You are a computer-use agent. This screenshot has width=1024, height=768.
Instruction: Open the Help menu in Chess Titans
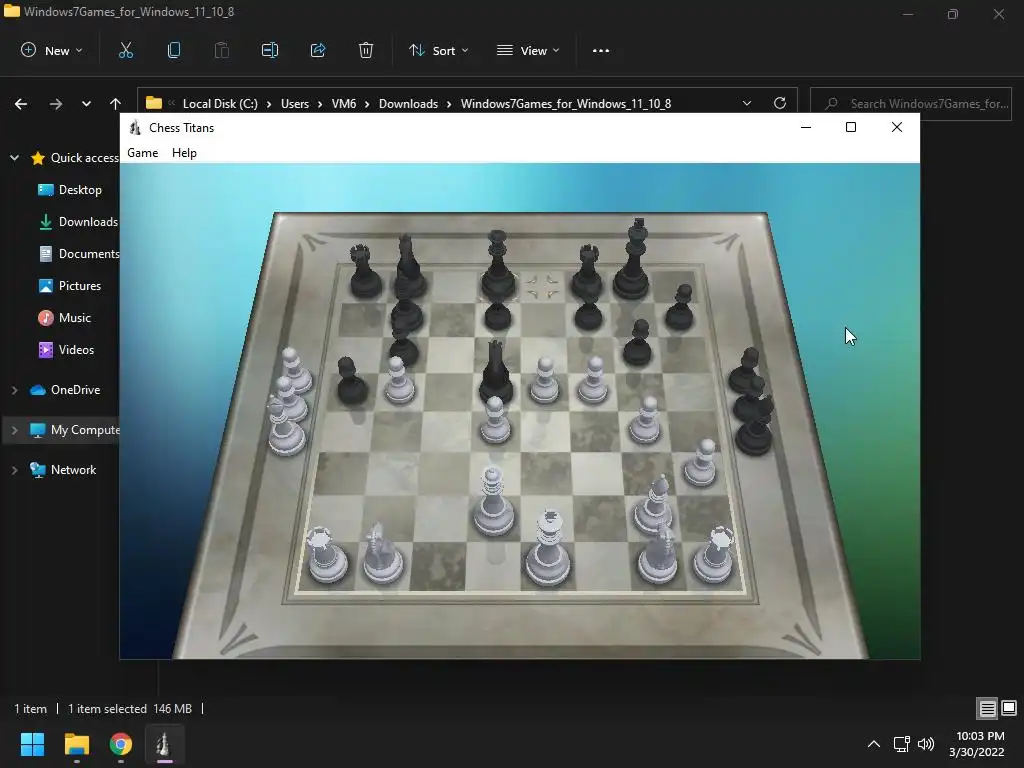click(184, 152)
